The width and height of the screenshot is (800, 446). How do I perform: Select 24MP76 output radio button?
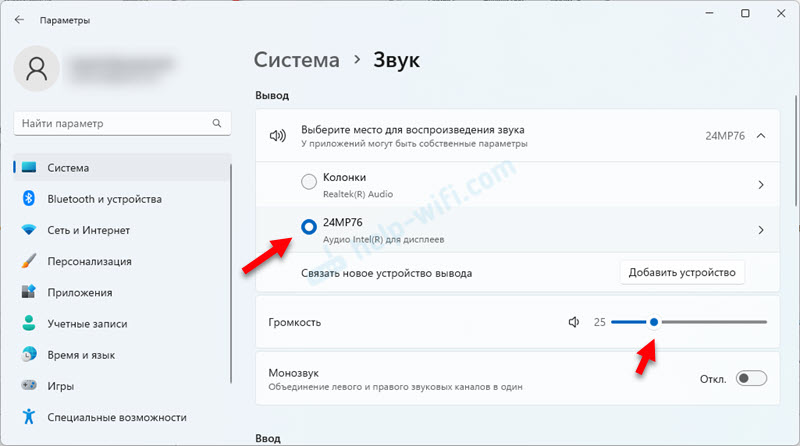coord(309,229)
